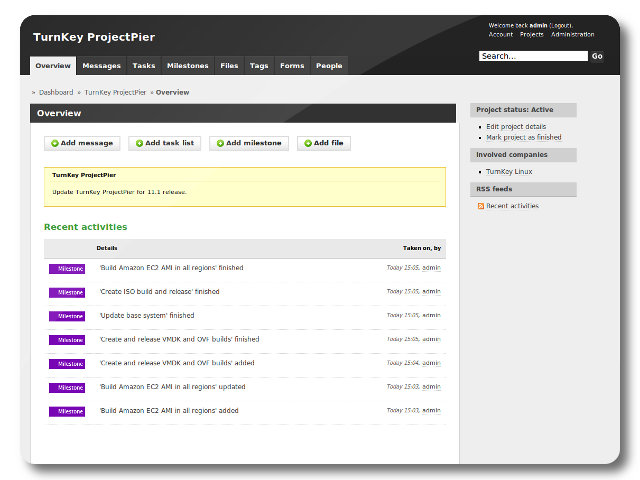Select the People tab
The image size is (640, 480).
click(x=329, y=66)
